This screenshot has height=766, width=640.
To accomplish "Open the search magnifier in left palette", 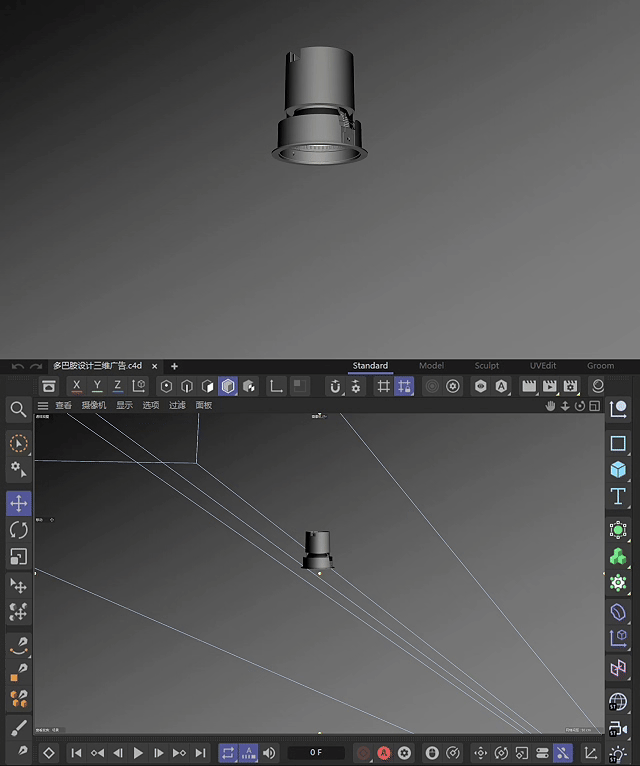I will point(19,409).
